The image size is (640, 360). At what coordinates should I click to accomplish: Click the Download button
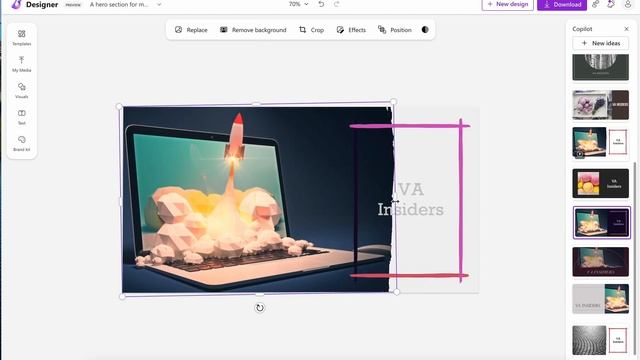point(562,4)
